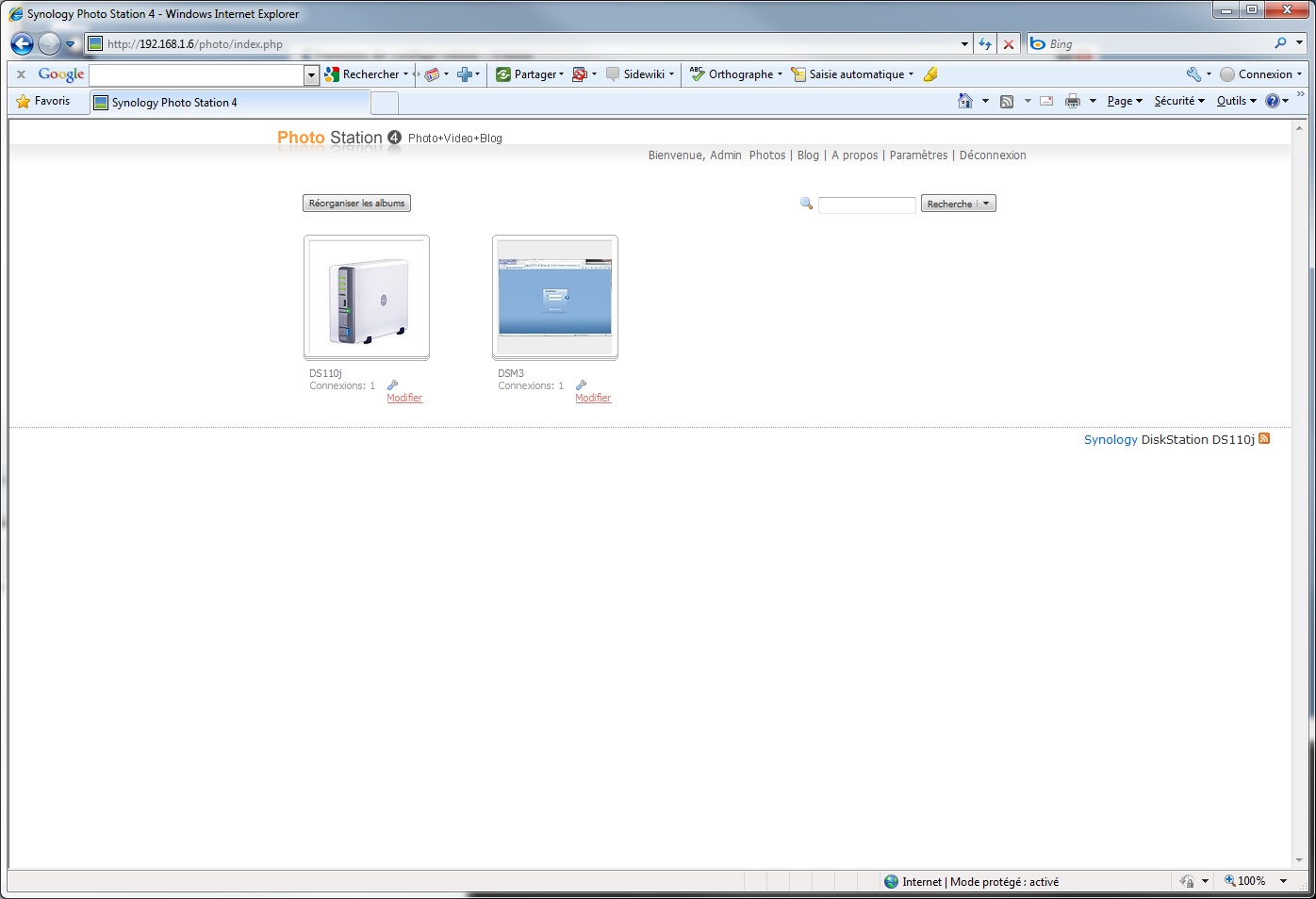Click the Blog navigation link

pos(808,155)
